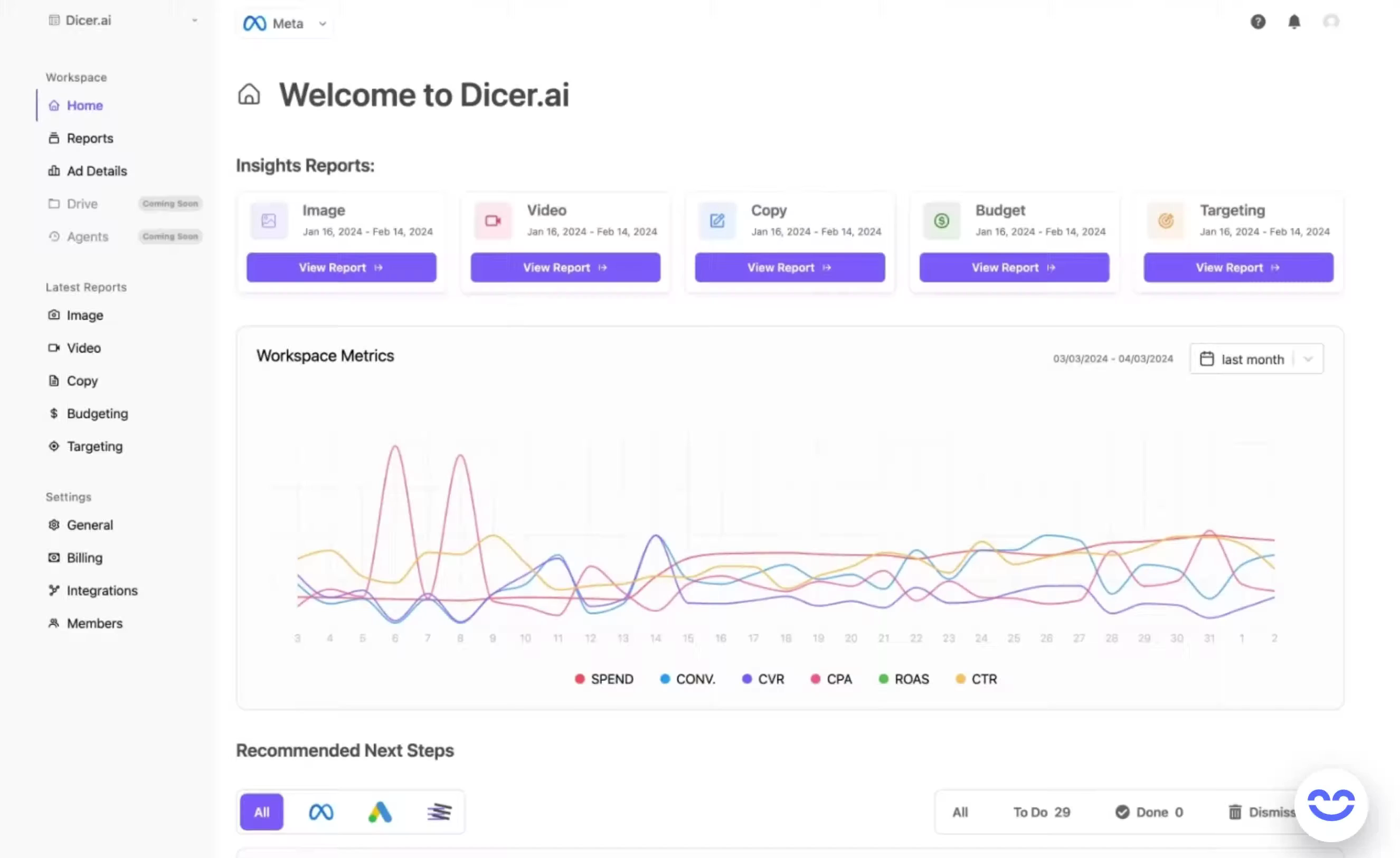The height and width of the screenshot is (858, 1400).
Task: Open latest Video report in sidebar
Action: [x=83, y=348]
